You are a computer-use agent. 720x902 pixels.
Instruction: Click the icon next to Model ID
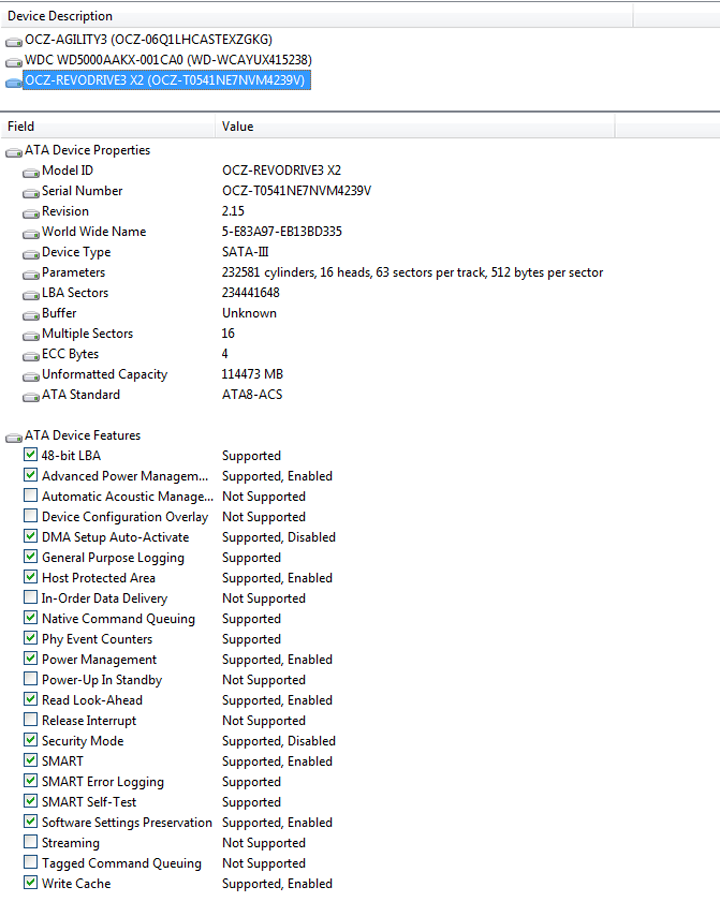point(31,173)
